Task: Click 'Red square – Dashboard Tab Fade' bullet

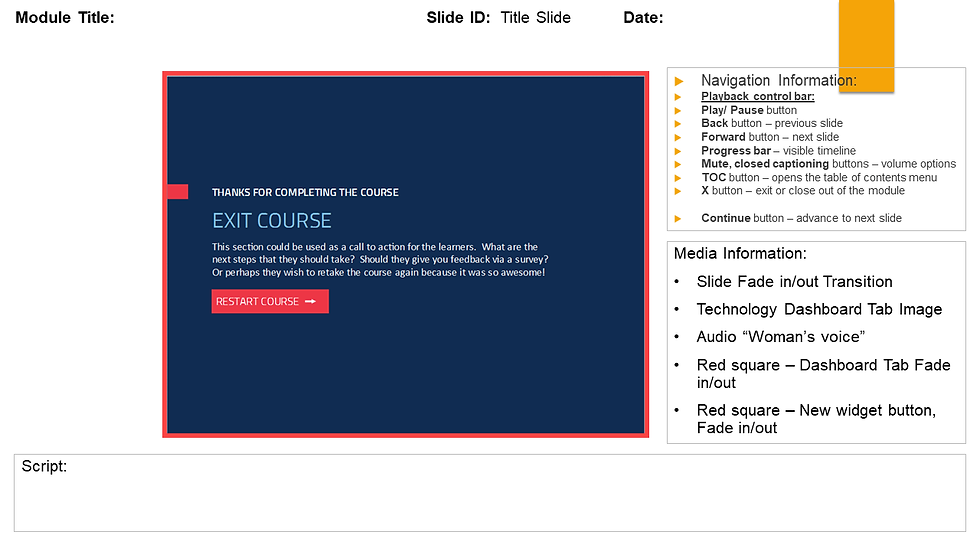Action: tap(823, 374)
